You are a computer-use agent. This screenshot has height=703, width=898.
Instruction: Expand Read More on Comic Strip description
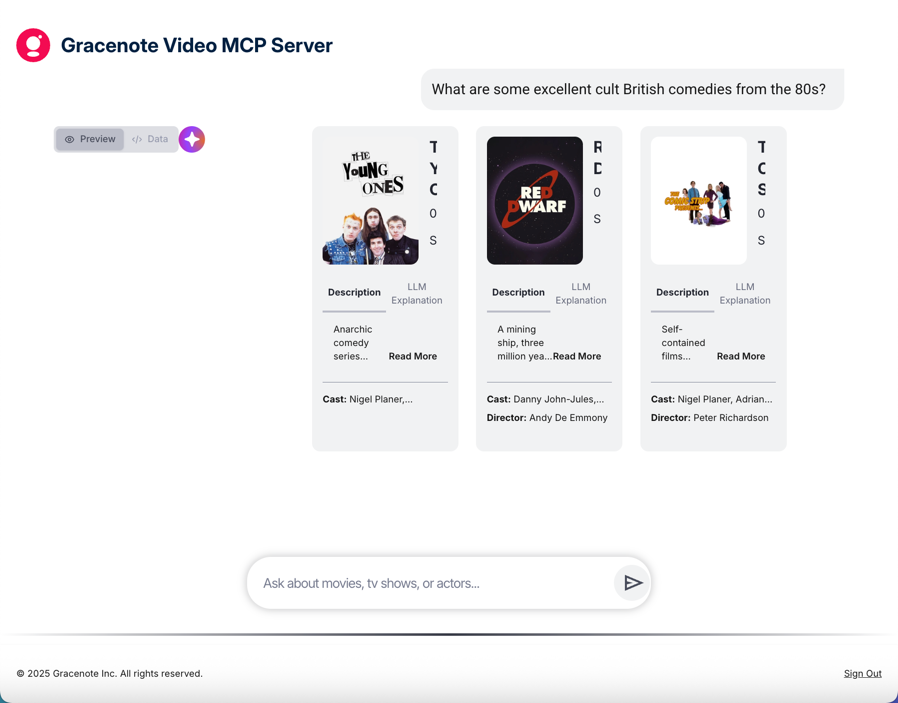point(740,356)
